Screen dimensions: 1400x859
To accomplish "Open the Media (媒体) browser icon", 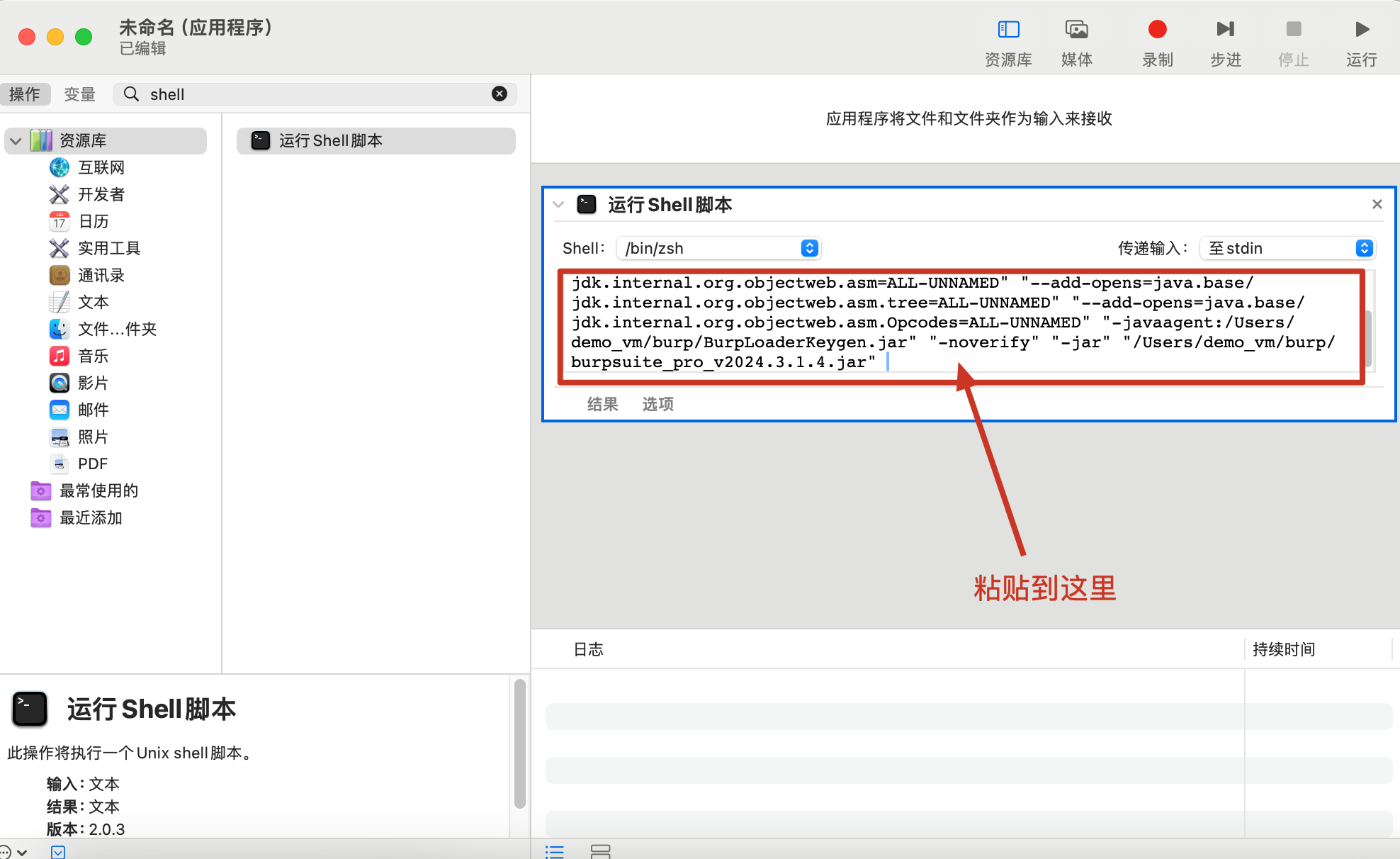I will (x=1076, y=30).
